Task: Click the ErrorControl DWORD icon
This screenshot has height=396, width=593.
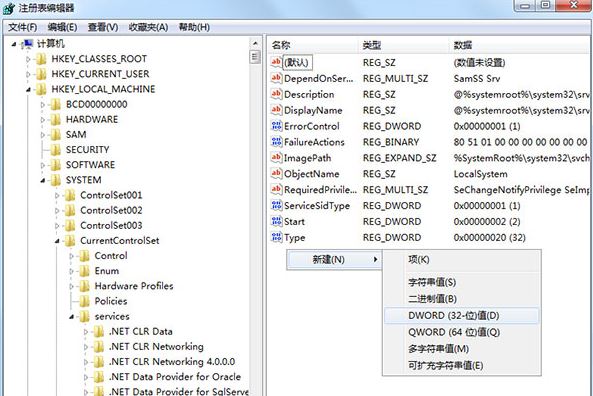Action: [x=276, y=126]
